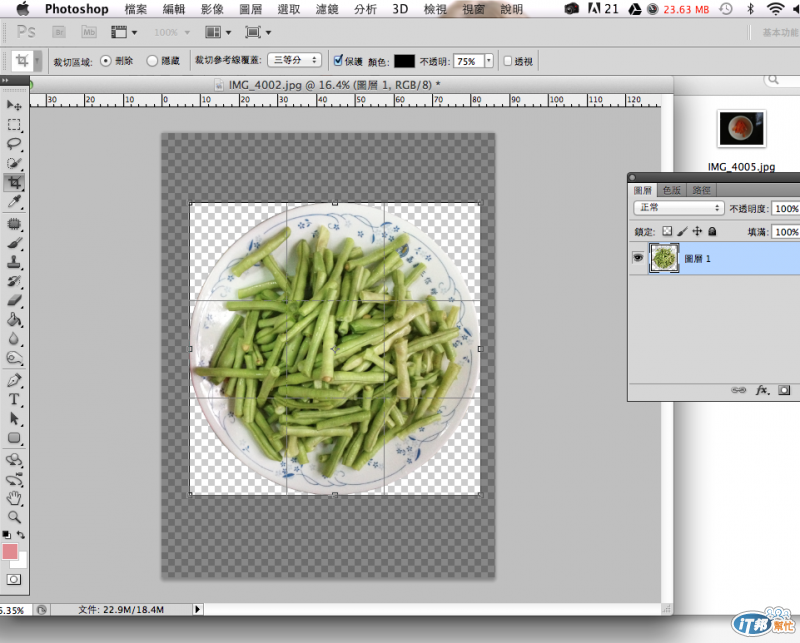Open layer blend mode 正常 dropdown

click(679, 208)
